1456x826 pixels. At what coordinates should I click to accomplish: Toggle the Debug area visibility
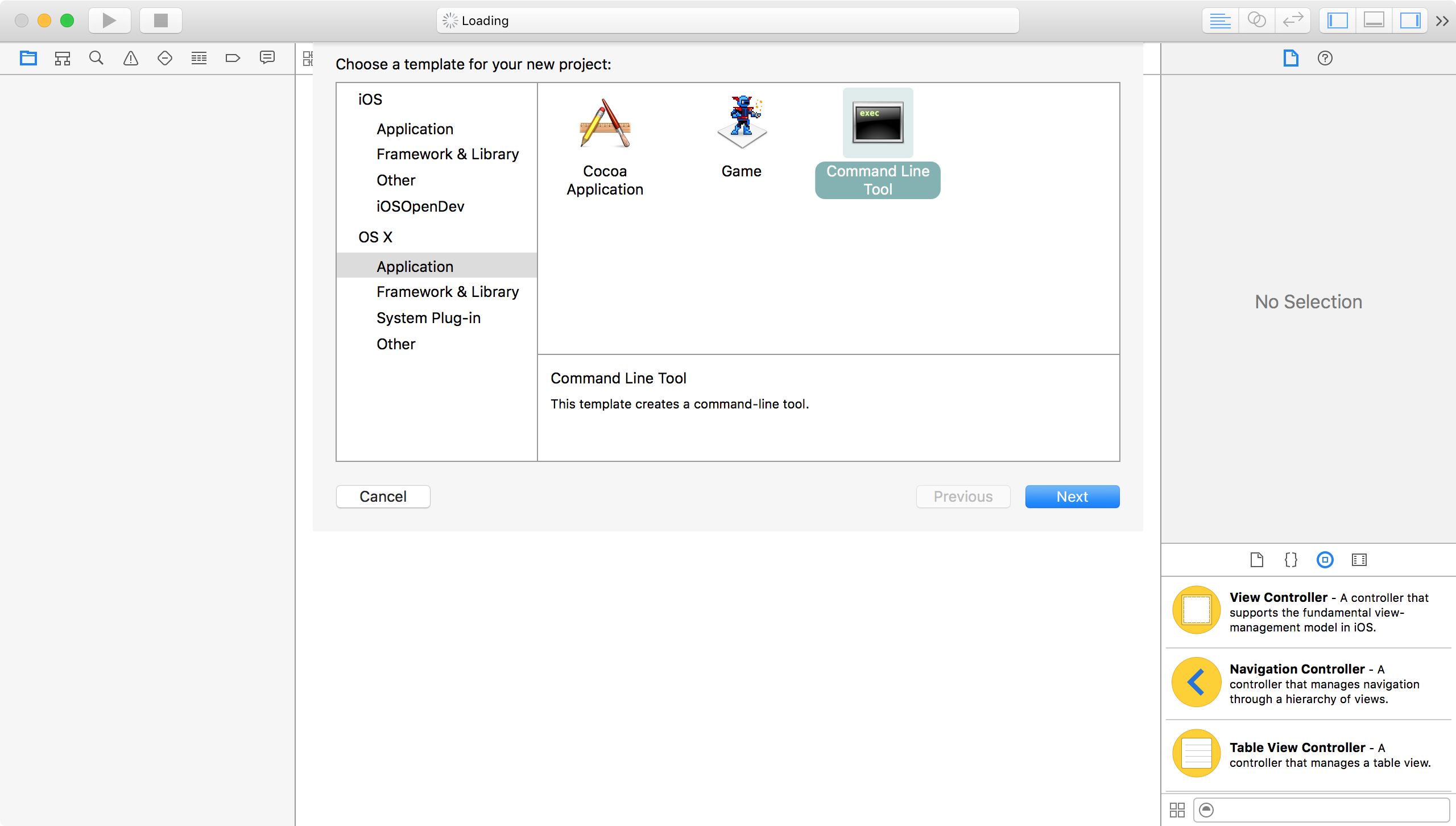(x=1374, y=20)
